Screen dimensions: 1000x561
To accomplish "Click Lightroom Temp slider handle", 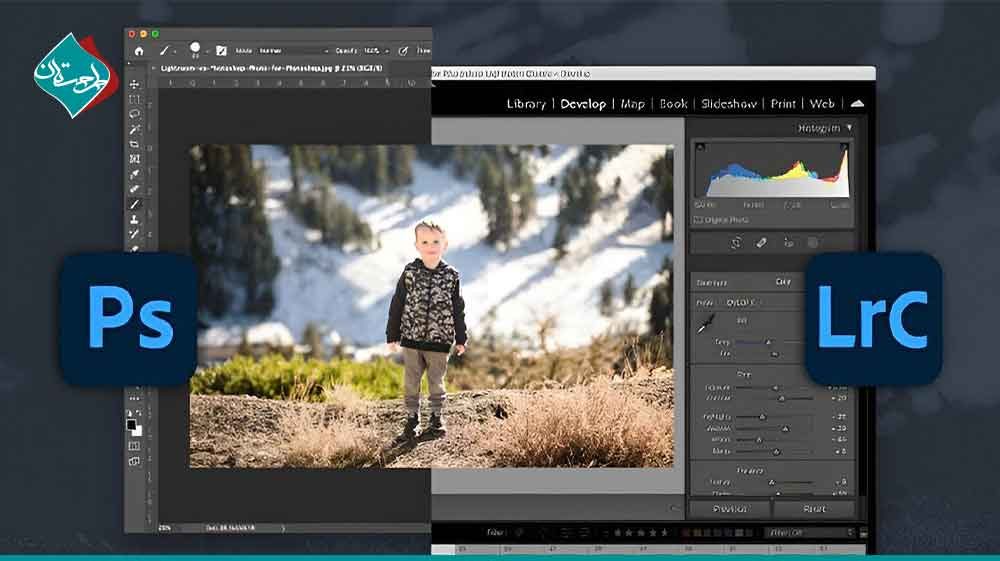I will 768,342.
